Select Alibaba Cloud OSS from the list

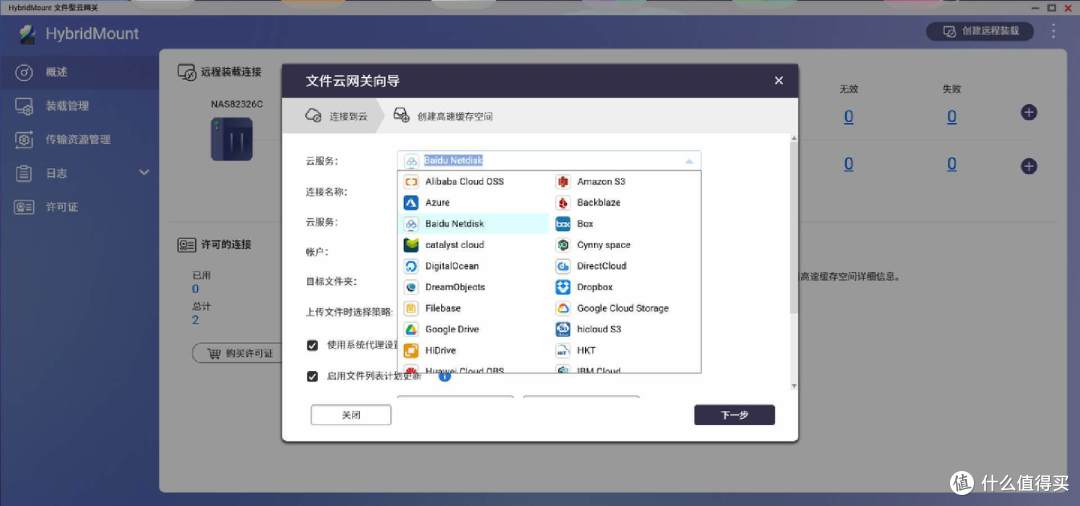[474, 182]
